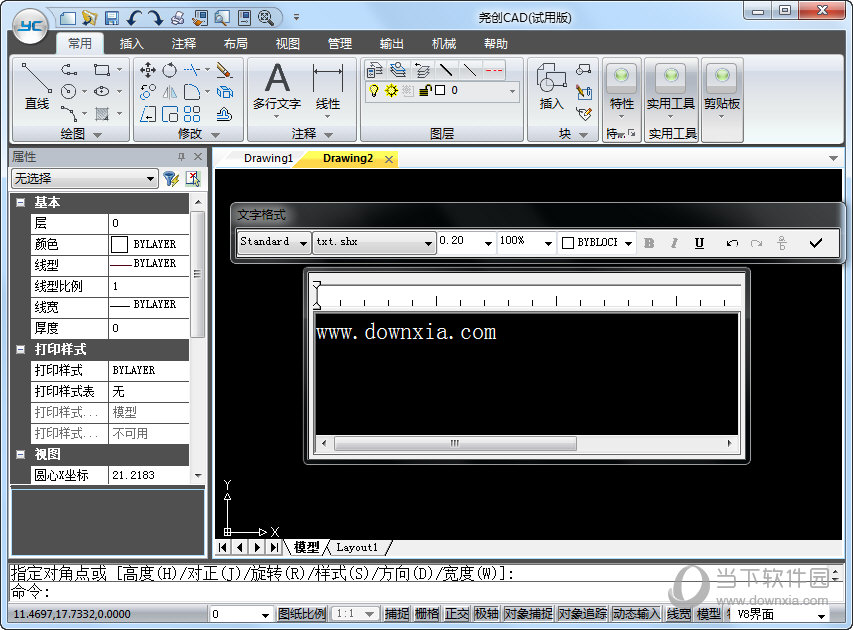Screen dimensions: 853x630
Task: Open the 特性 properties panel button
Action: 621,91
